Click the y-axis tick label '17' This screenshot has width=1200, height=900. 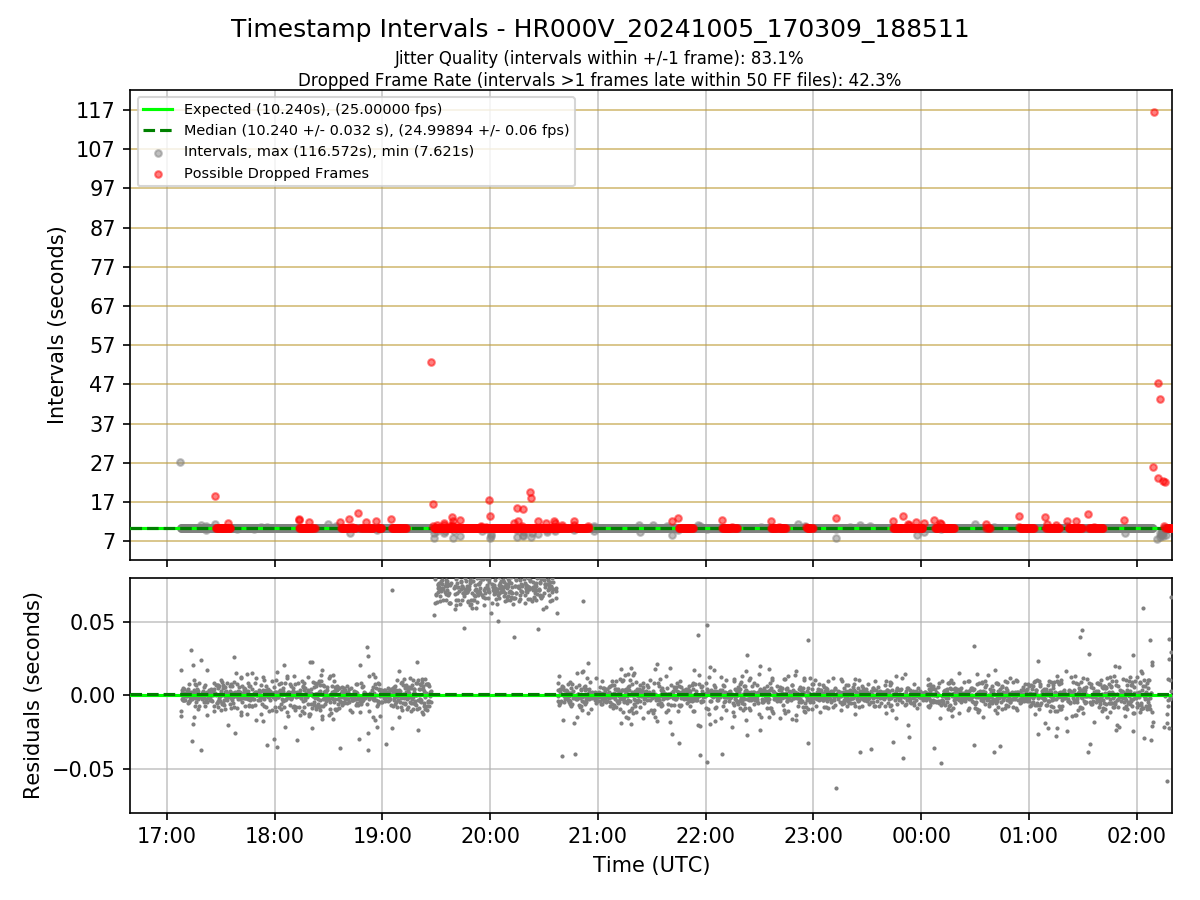tap(103, 502)
